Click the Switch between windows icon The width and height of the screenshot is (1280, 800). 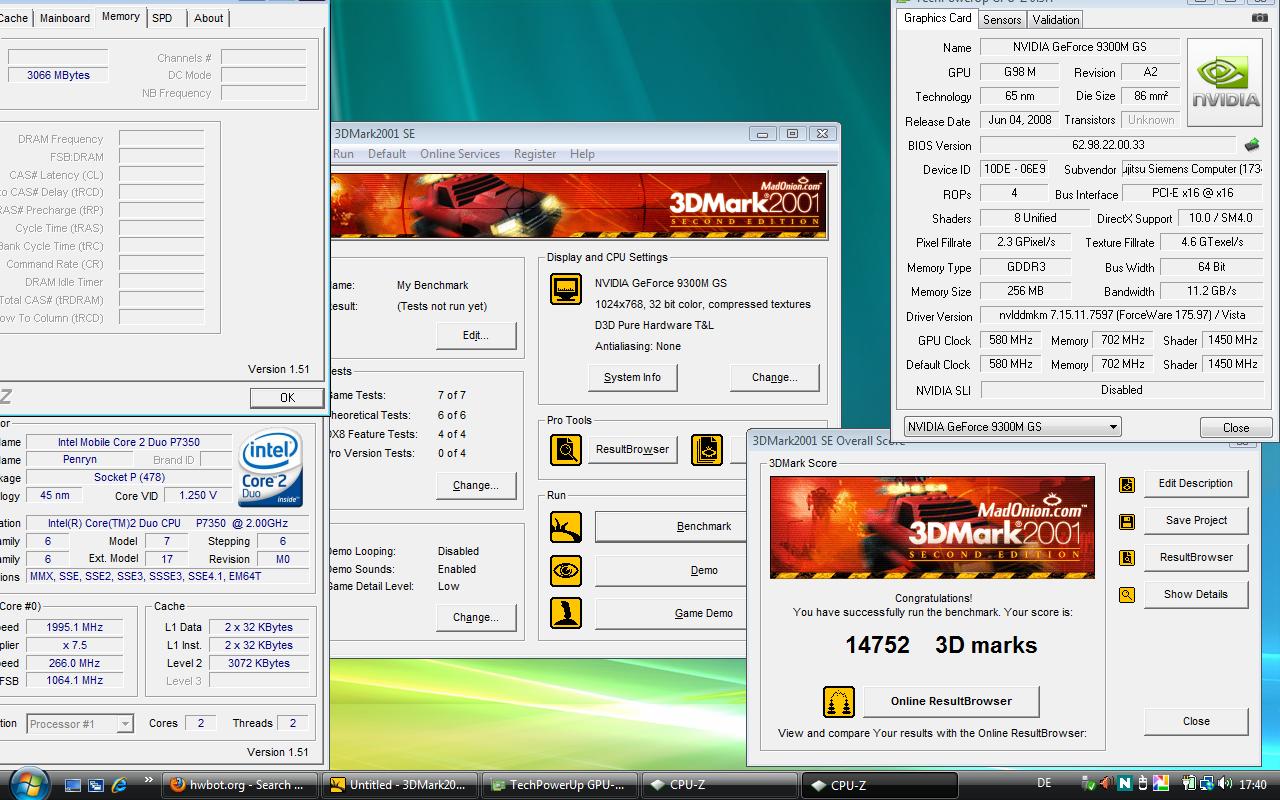coord(96,785)
